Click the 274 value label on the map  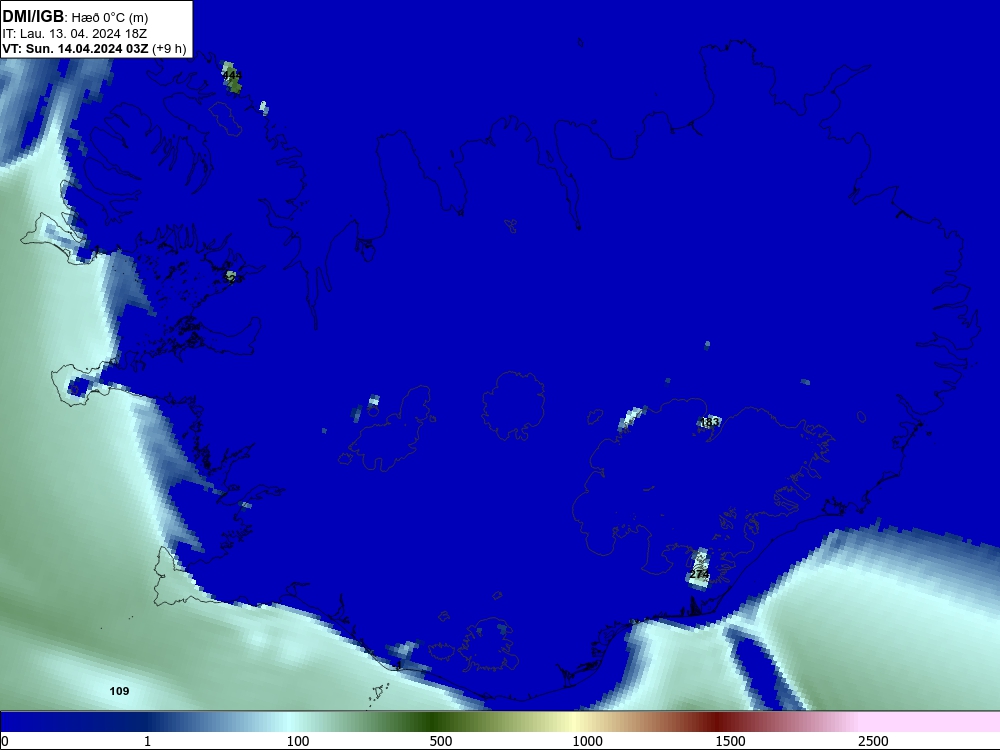coord(699,575)
